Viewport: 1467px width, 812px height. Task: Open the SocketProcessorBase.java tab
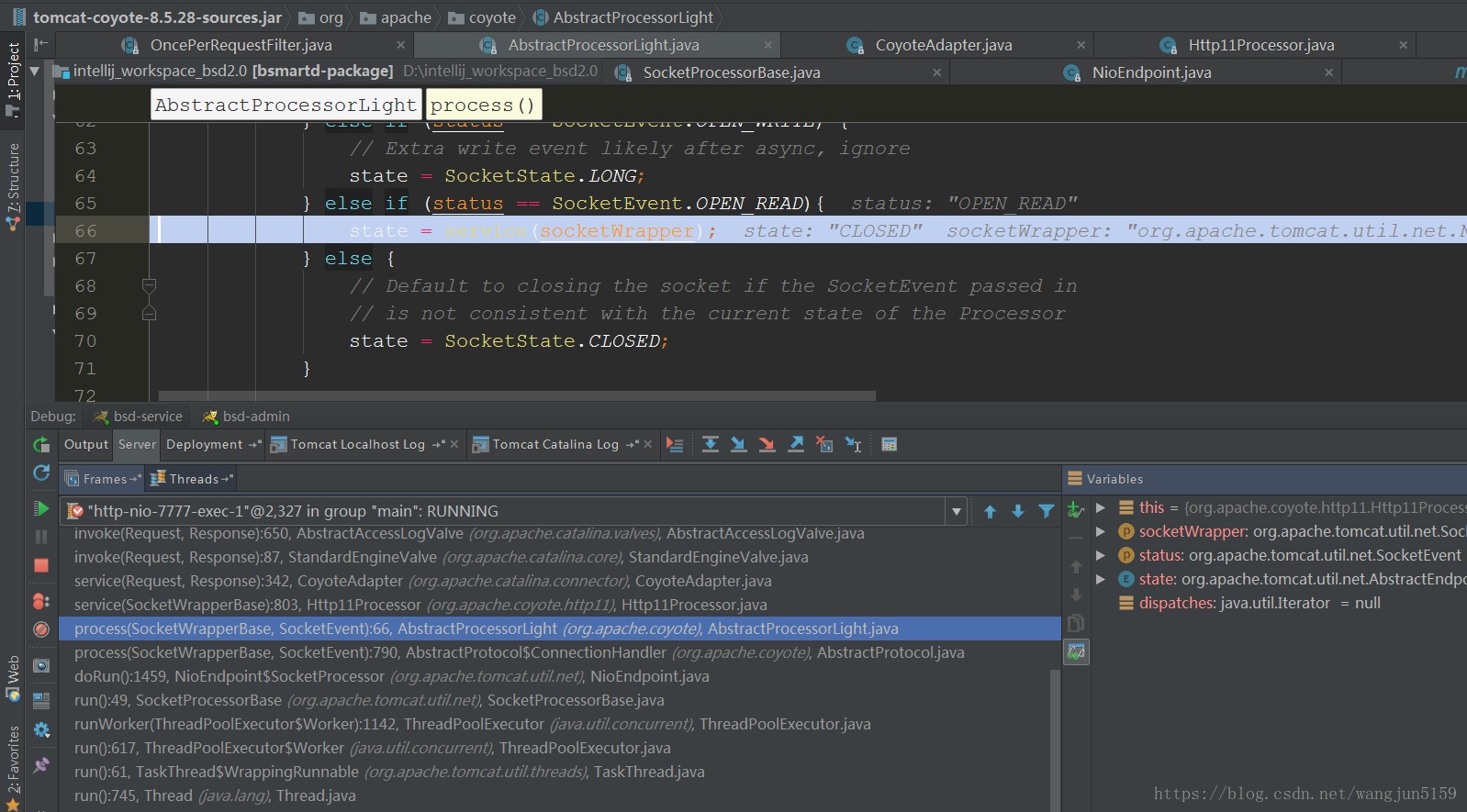click(x=732, y=72)
